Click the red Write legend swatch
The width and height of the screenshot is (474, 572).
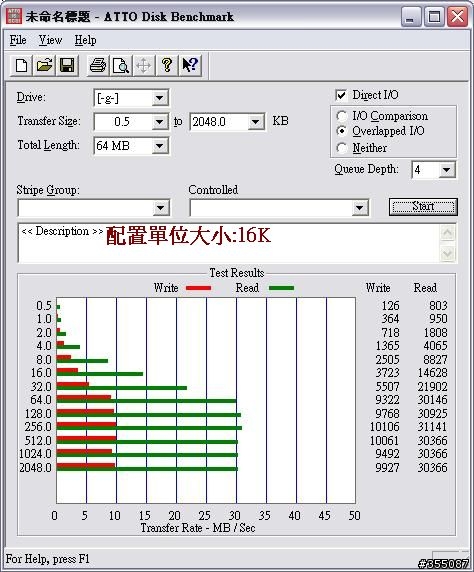[199, 288]
